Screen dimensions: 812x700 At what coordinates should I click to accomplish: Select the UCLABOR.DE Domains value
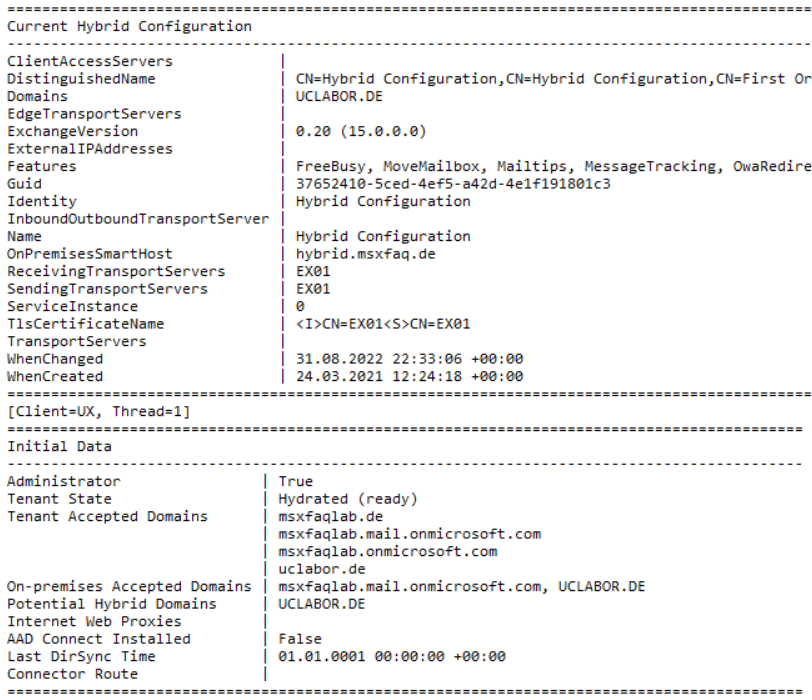(339, 96)
